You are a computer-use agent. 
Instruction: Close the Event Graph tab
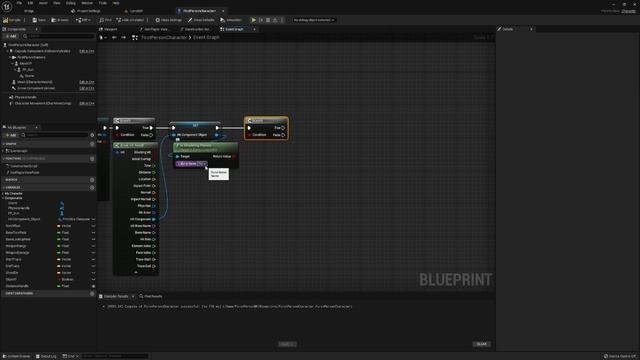(254, 29)
